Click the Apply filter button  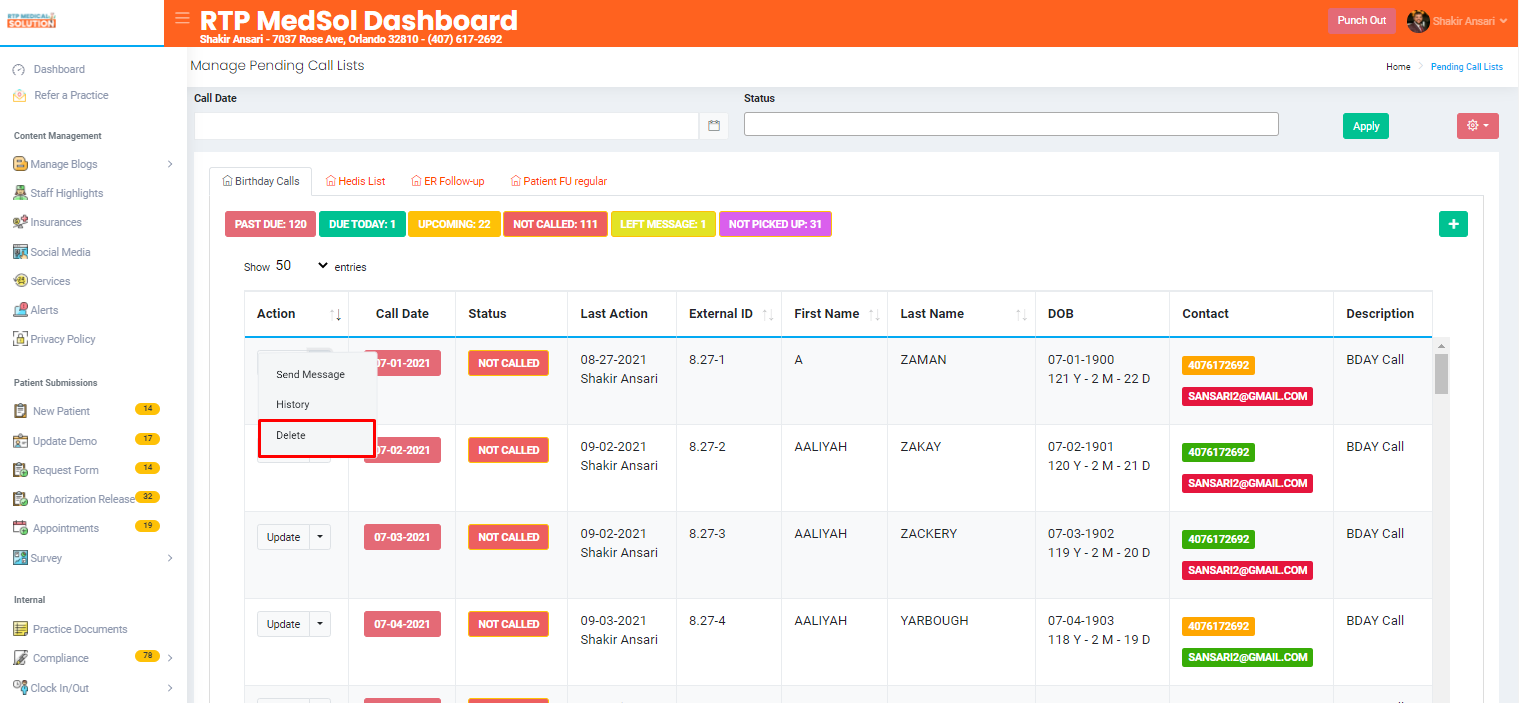pos(1366,126)
